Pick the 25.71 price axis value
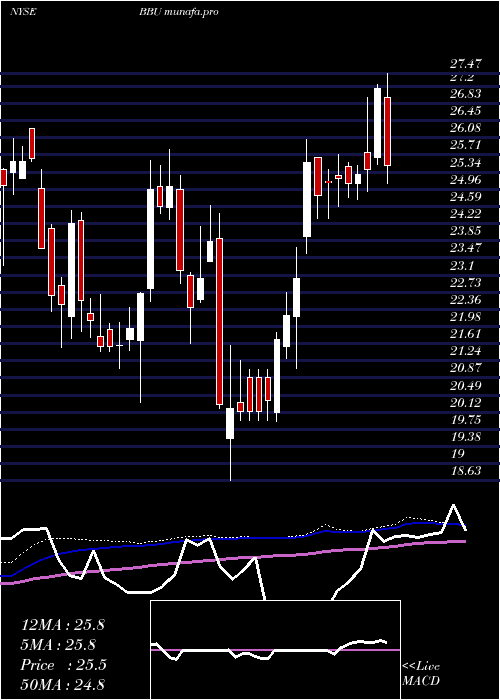Viewport: 500px width, 700px height. click(466, 146)
